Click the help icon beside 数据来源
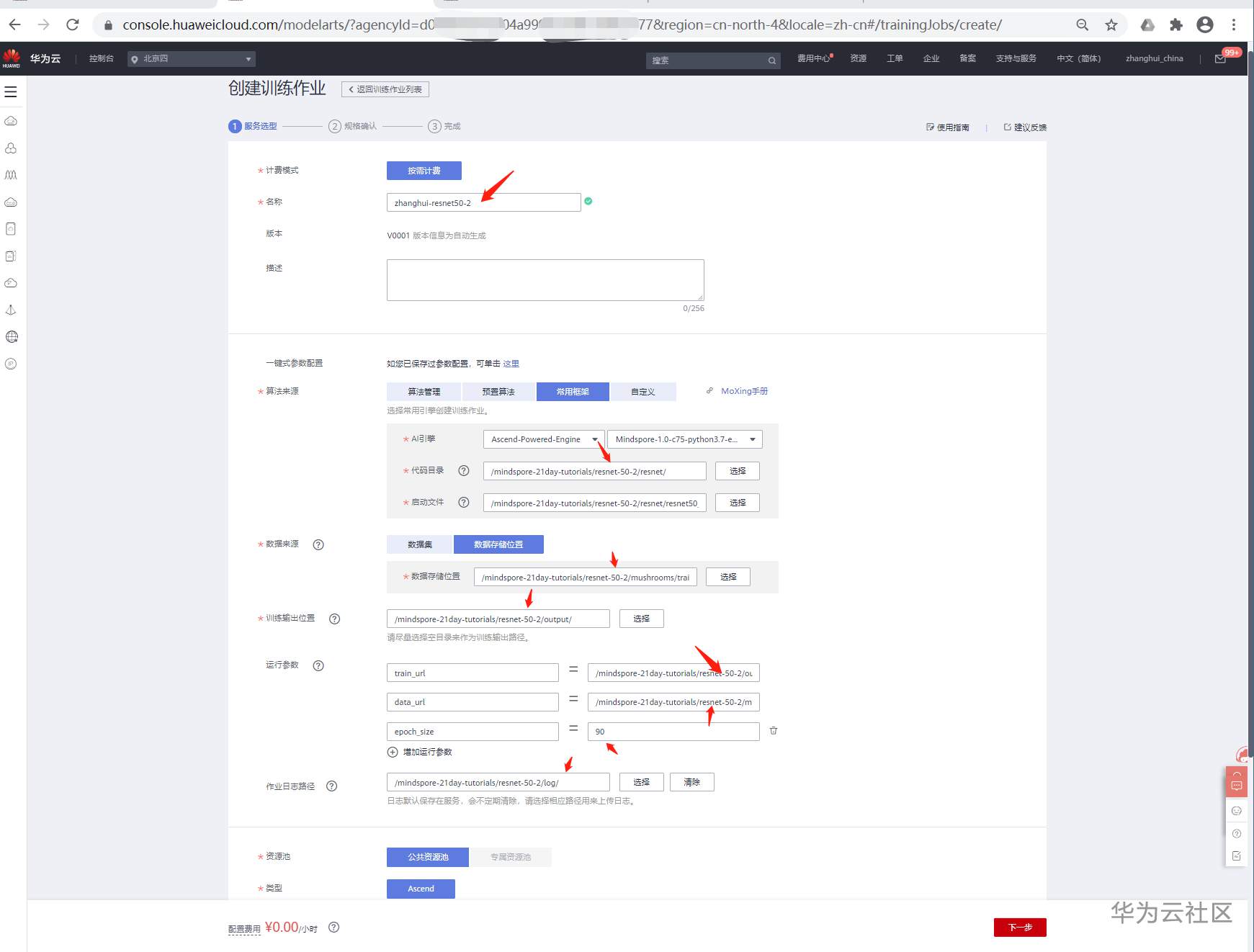 (318, 544)
